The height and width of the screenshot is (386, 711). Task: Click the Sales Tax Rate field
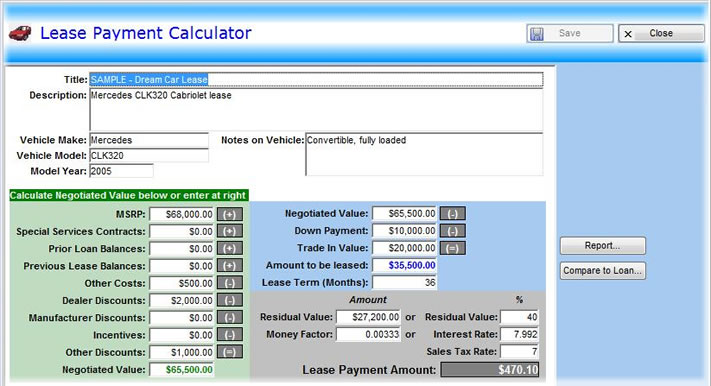(520, 352)
